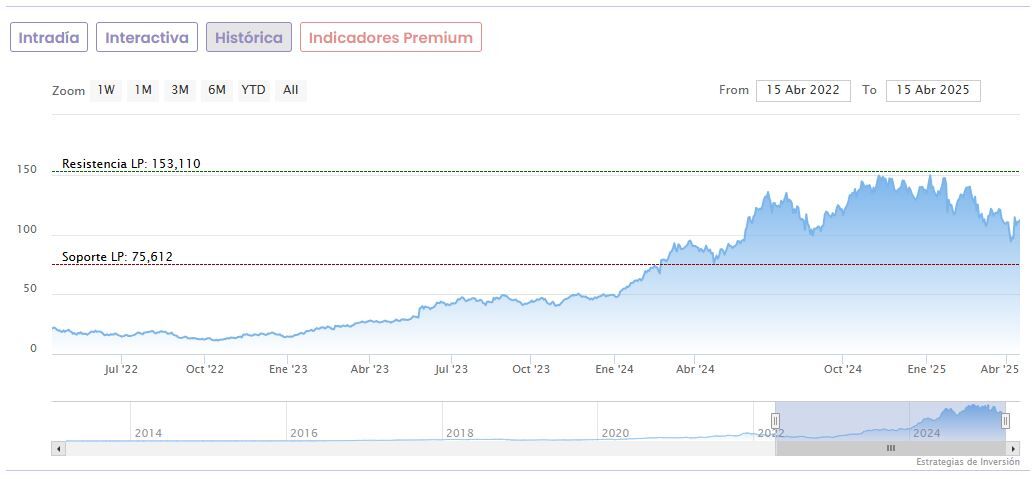Edit the From date field
1036x479 pixels.
click(x=803, y=90)
